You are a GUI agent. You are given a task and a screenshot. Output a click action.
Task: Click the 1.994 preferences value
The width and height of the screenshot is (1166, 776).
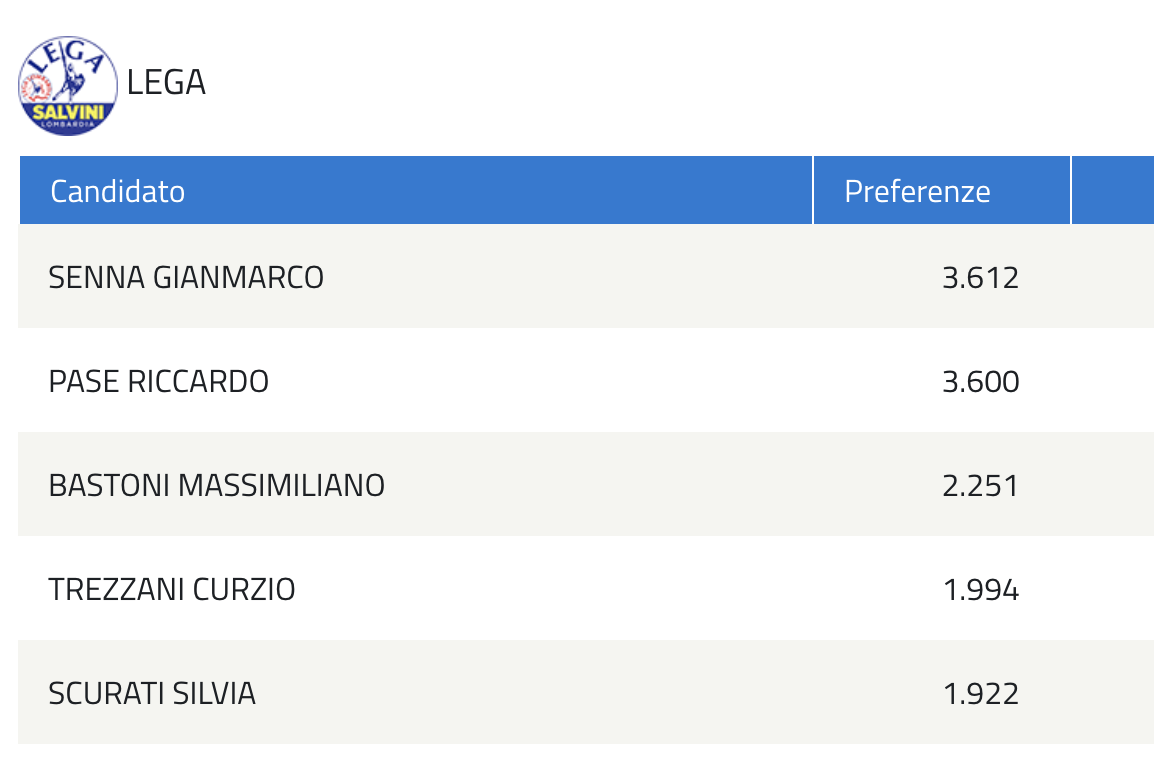980,589
